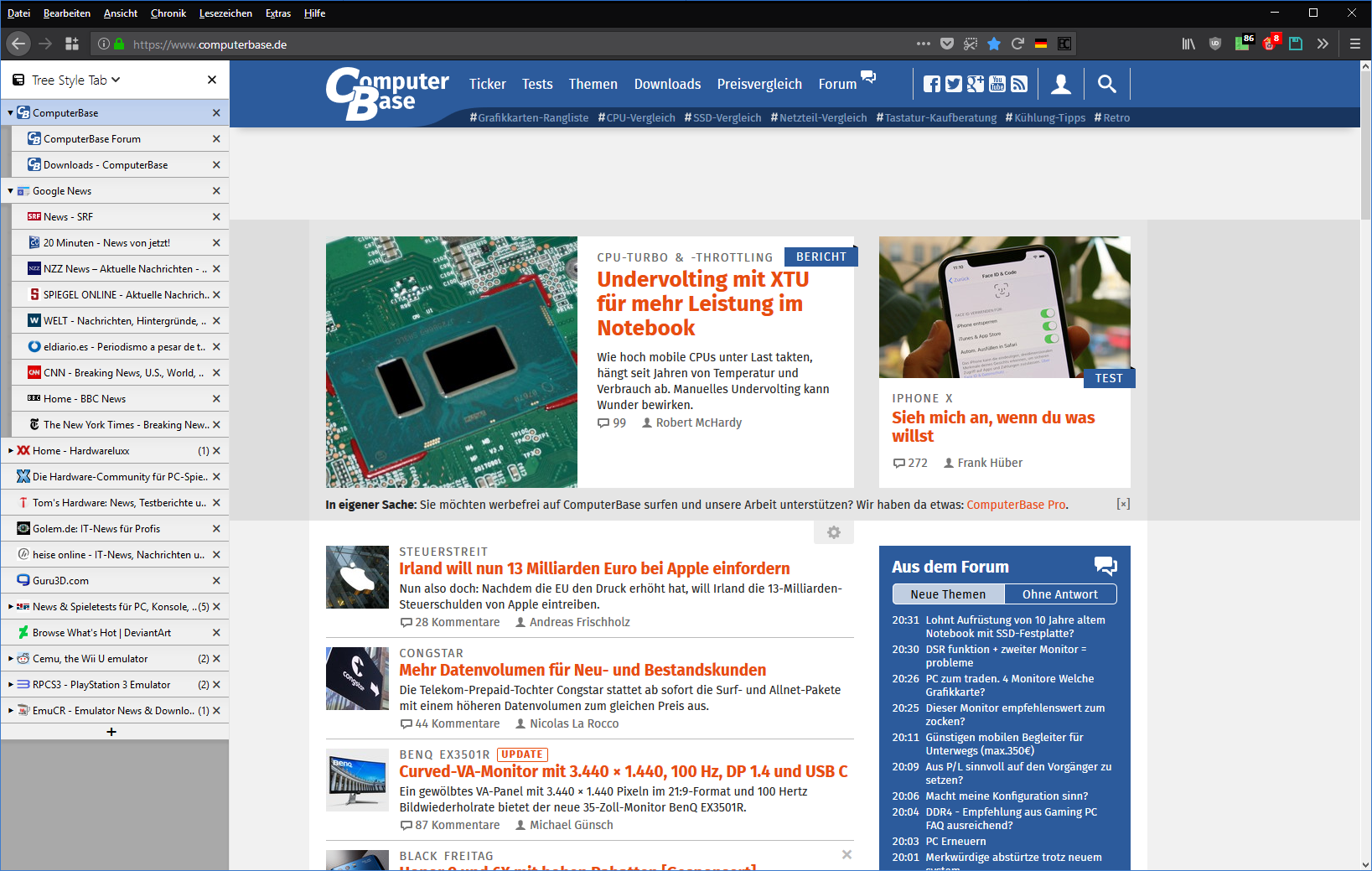Select the Ohne Antwort forum toggle
This screenshot has height=871, width=1372.
tap(1060, 594)
